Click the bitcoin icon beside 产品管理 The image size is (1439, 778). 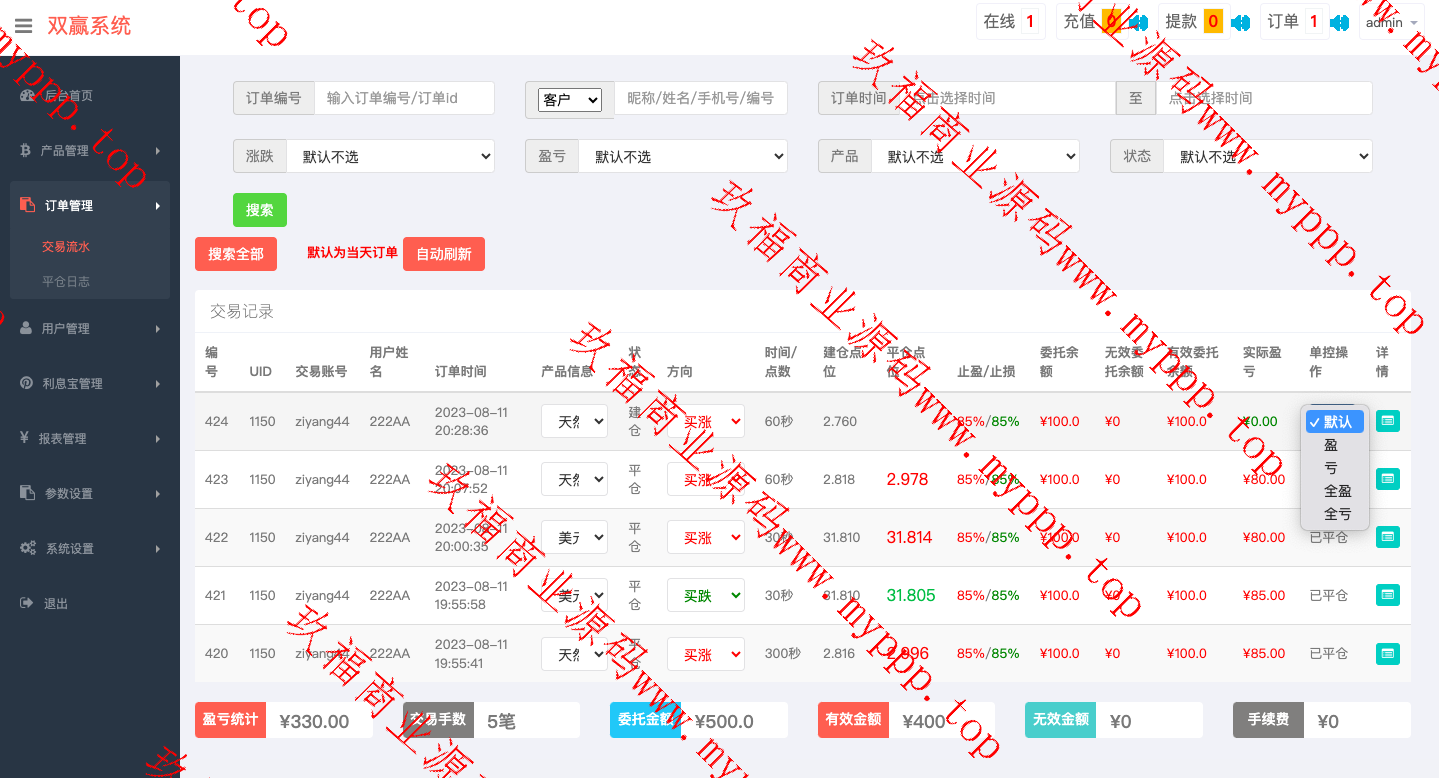[26, 150]
